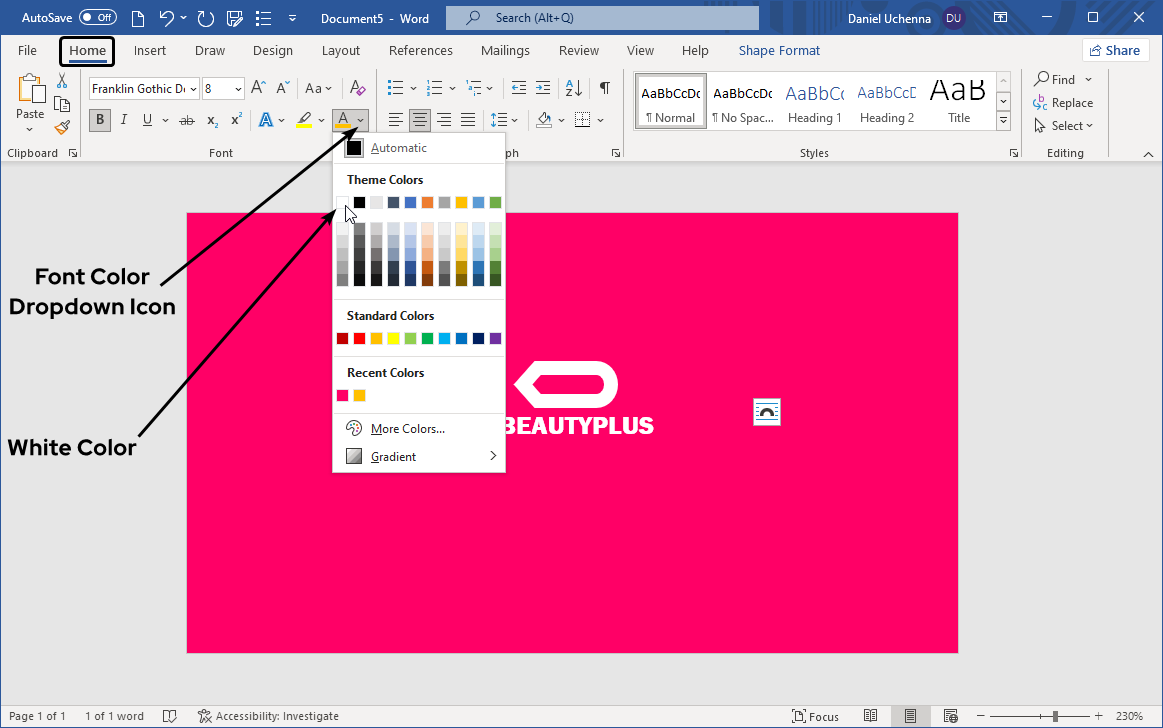The image size is (1163, 728).
Task: Click the Clear All Formatting icon
Action: [357, 88]
